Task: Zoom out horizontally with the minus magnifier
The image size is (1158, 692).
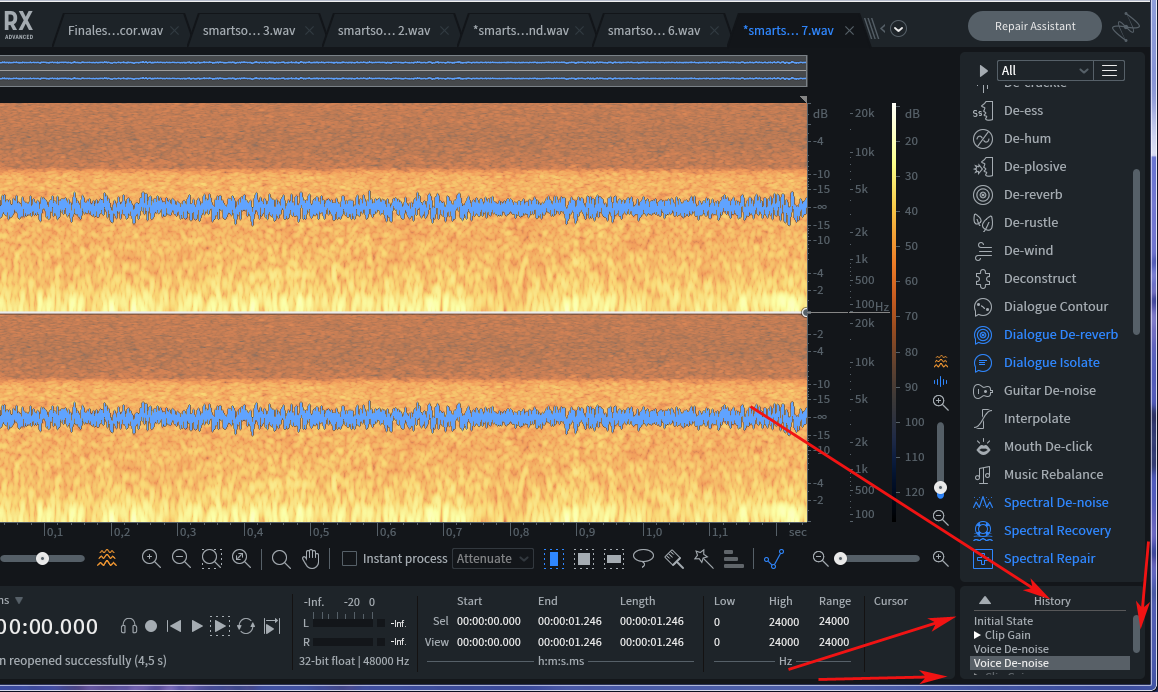Action: point(181,559)
